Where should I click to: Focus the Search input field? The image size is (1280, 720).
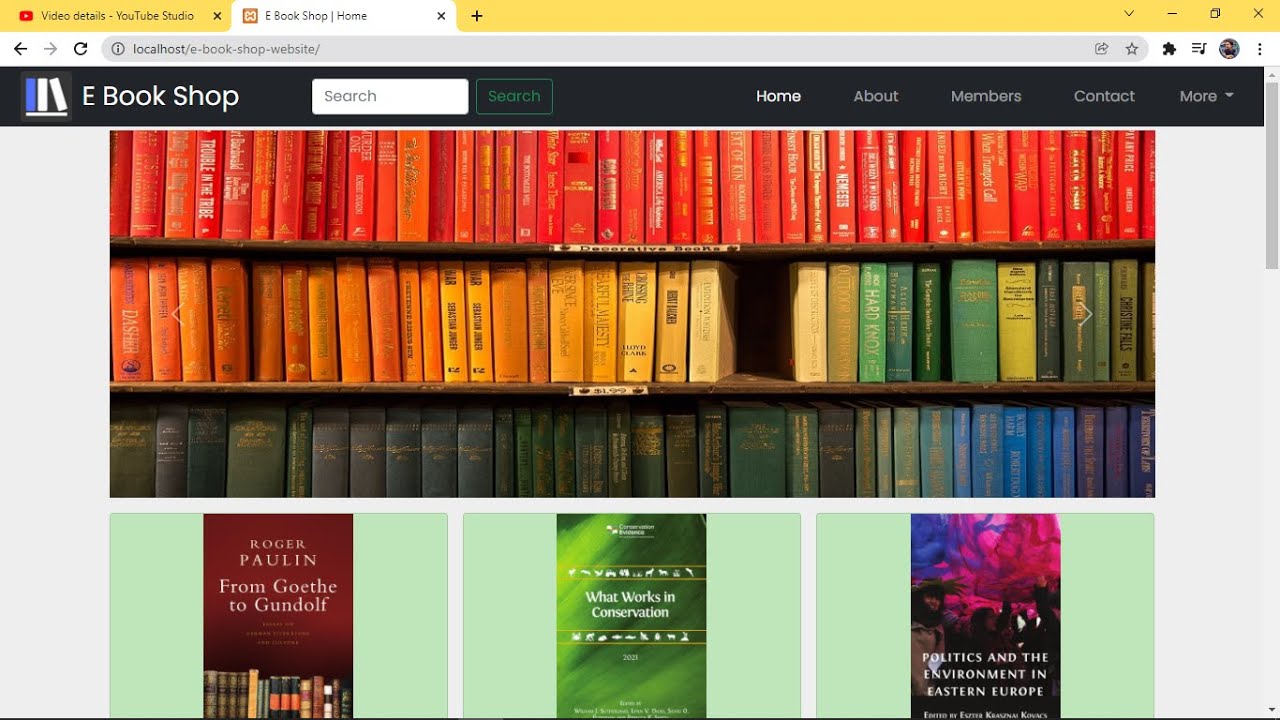pos(390,96)
